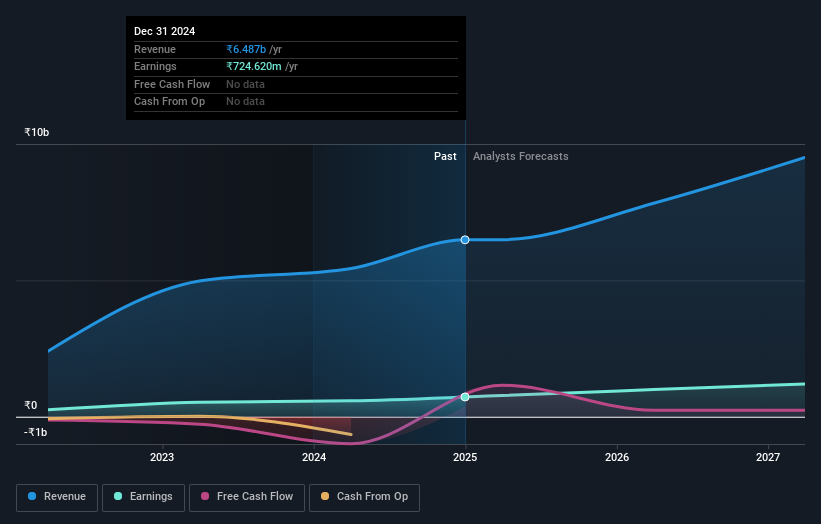Click the teal Earnings legend dot
This screenshot has width=821, height=524.
(x=118, y=496)
